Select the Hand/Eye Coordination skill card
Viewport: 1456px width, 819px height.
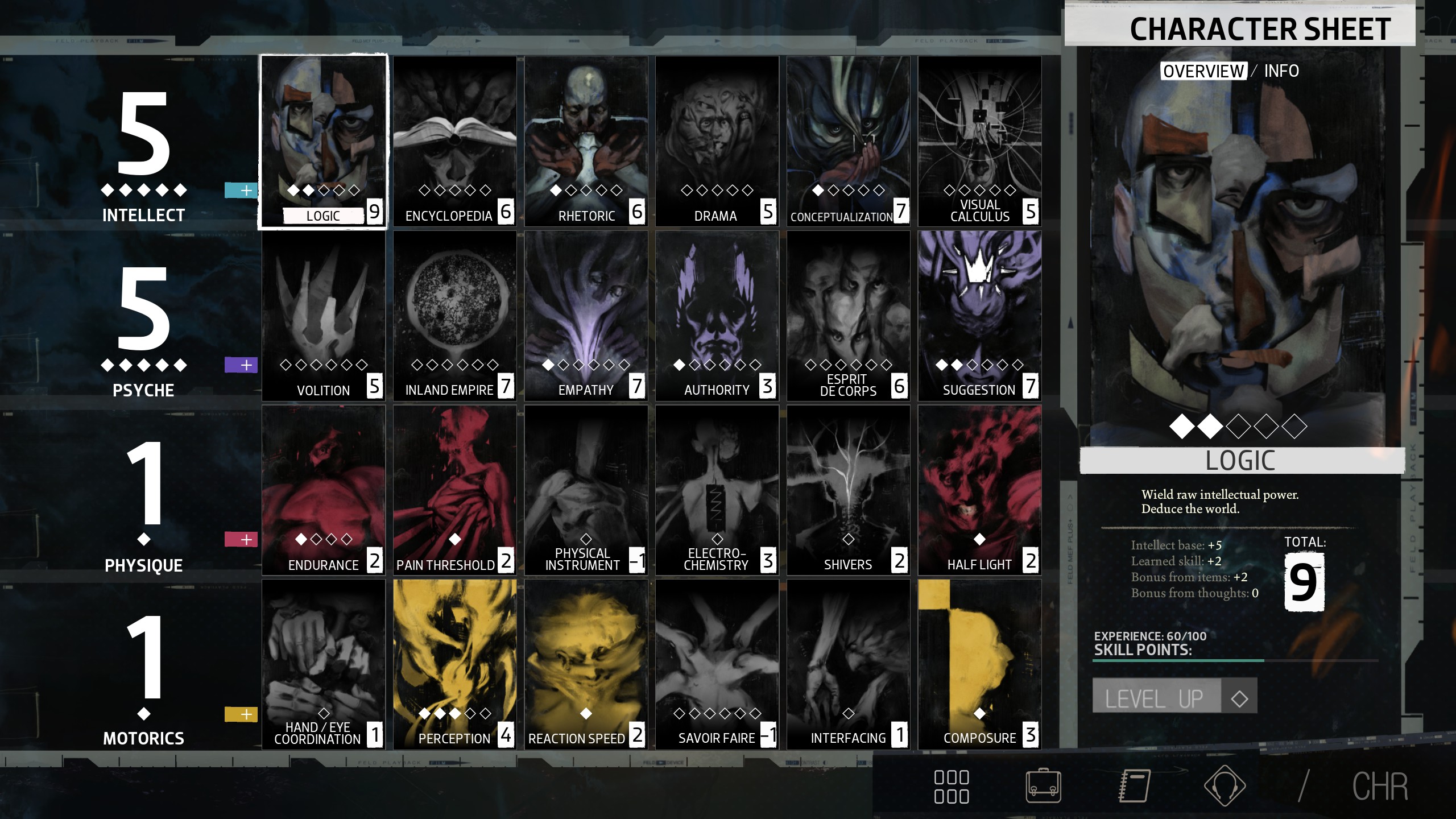tap(323, 664)
